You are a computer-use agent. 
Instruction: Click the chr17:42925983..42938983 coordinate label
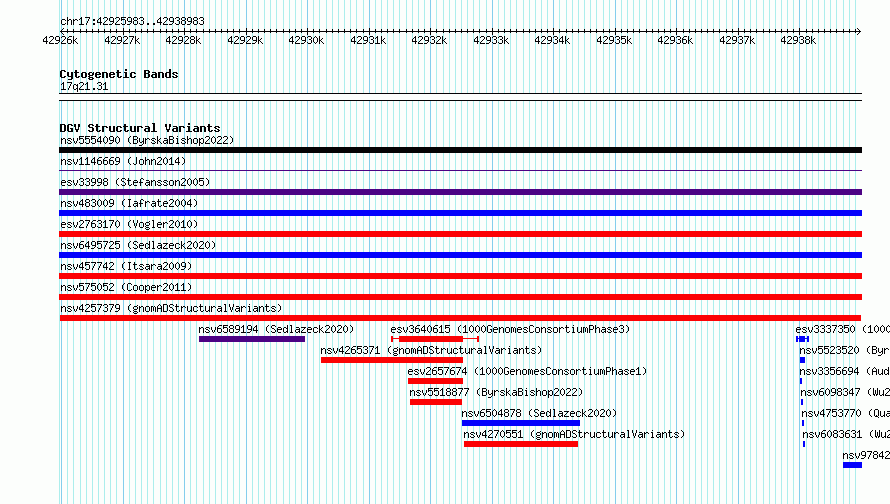pos(132,22)
